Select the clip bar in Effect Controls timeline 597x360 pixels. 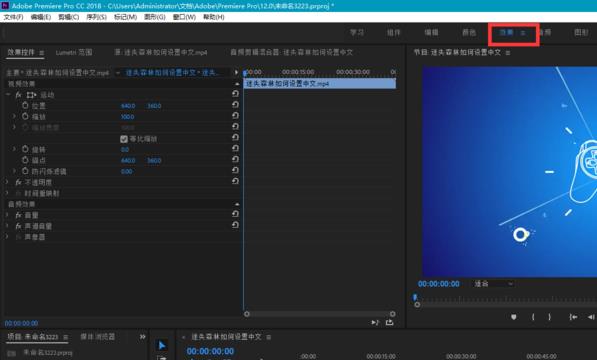[x=320, y=83]
